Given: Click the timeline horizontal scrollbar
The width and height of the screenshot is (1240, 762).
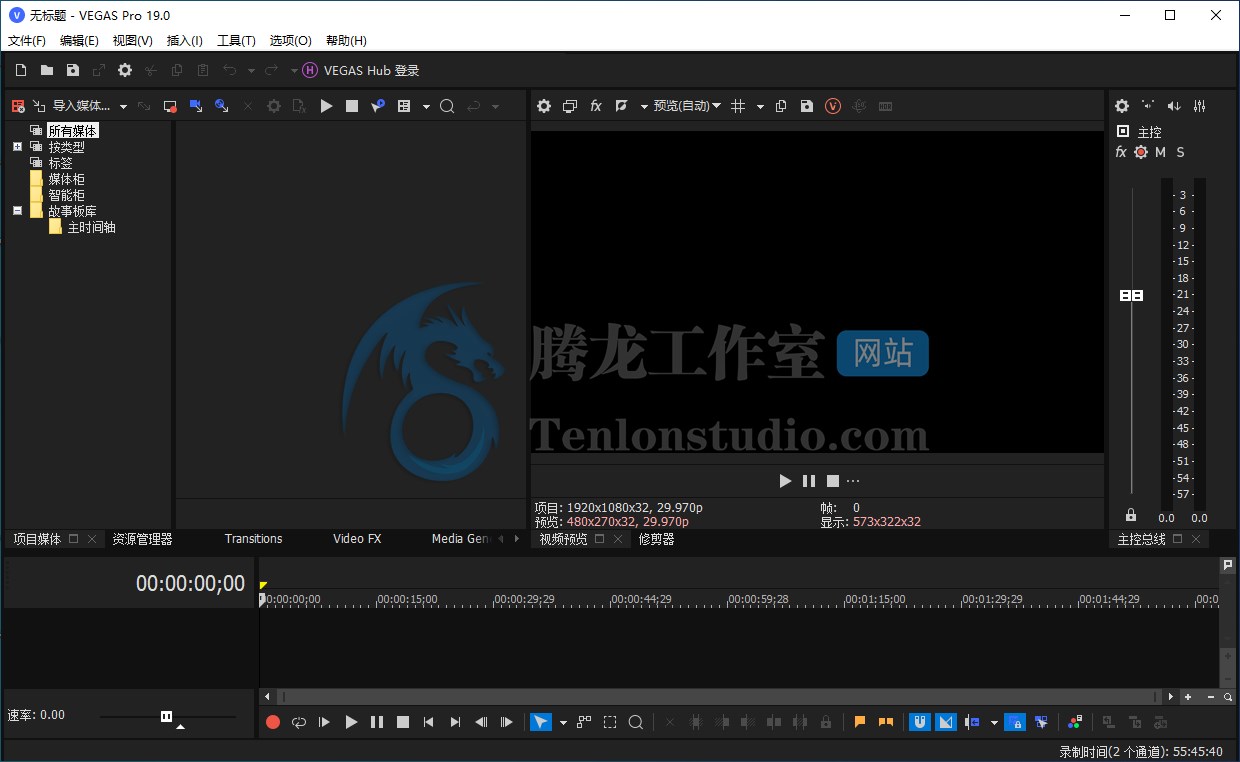Looking at the screenshot, I should point(720,697).
